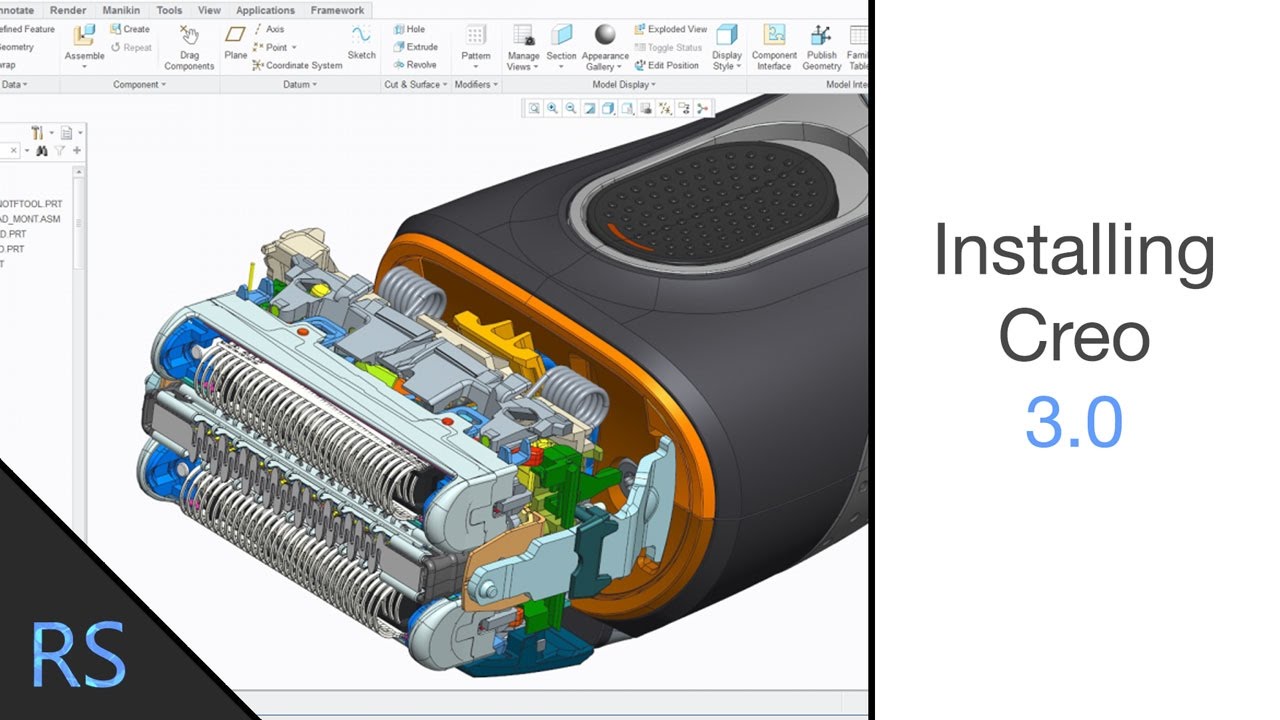This screenshot has width=1280, height=720.
Task: Open View Manager in graphics toolbar
Action: pyautogui.click(x=646, y=108)
